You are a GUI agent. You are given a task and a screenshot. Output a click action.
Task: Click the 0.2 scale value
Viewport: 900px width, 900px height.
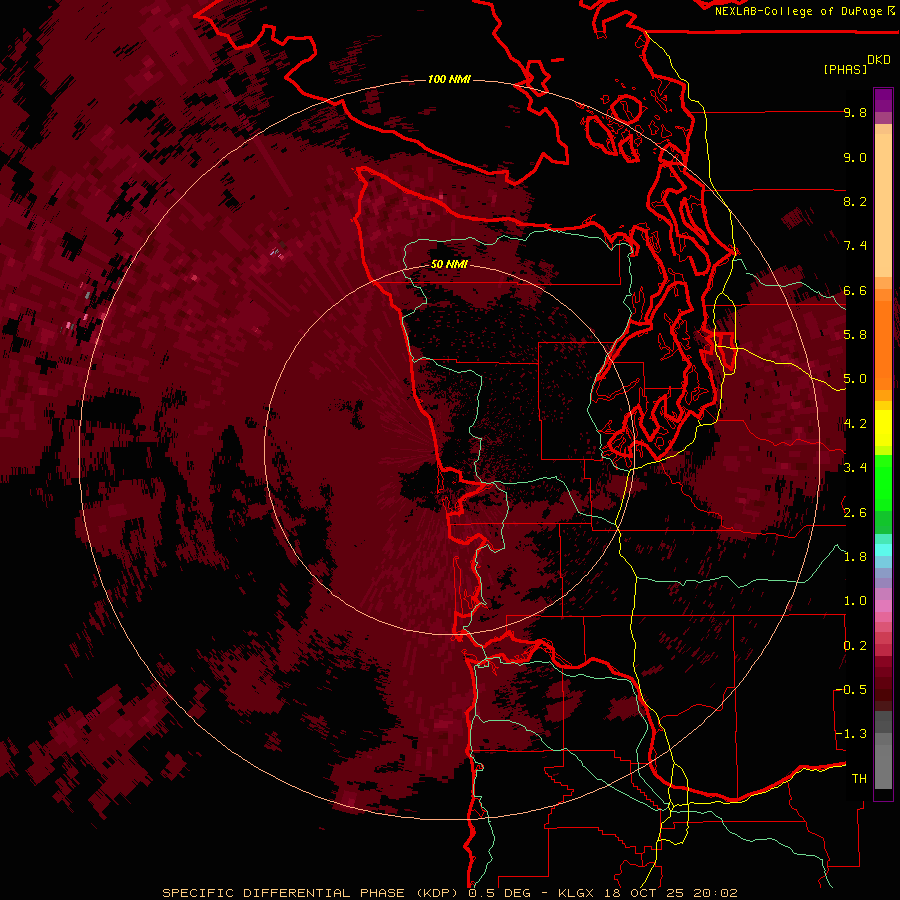(855, 646)
